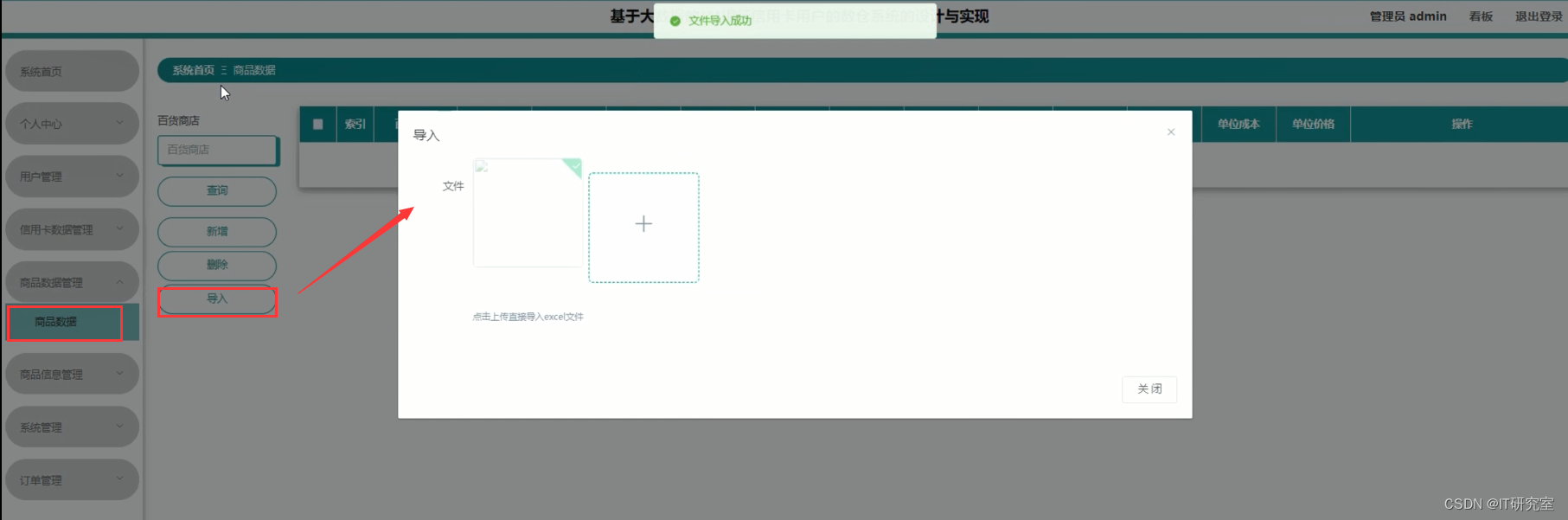Click the uploaded file thumbnail in dialog
1568x520 pixels.
click(528, 213)
